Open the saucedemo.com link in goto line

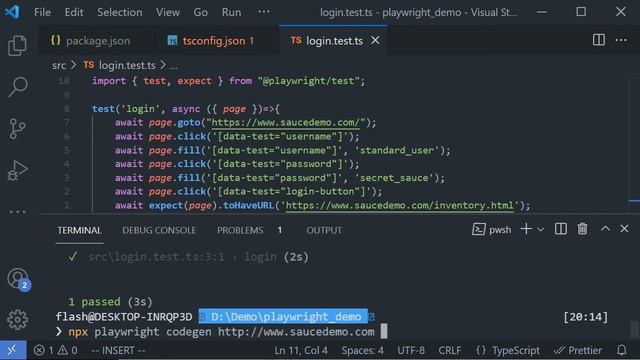tap(286, 122)
